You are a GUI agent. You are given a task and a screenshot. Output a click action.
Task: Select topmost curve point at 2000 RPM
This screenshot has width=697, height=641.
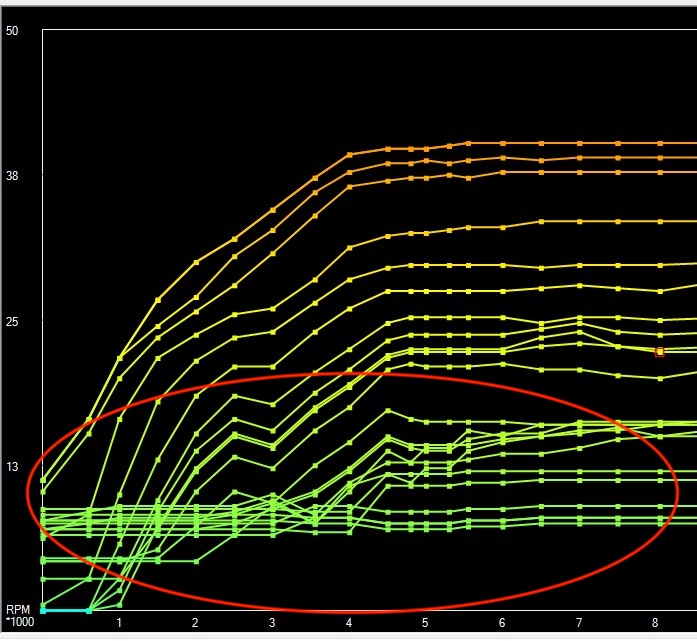click(x=196, y=262)
